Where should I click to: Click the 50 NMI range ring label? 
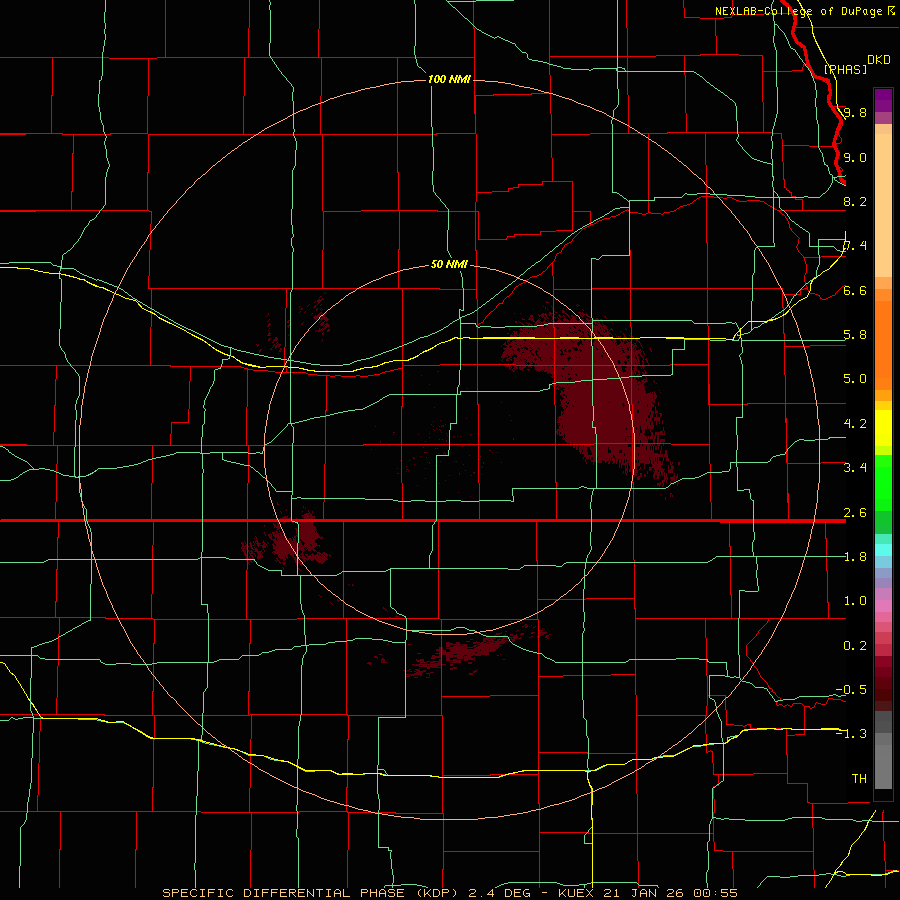449,264
